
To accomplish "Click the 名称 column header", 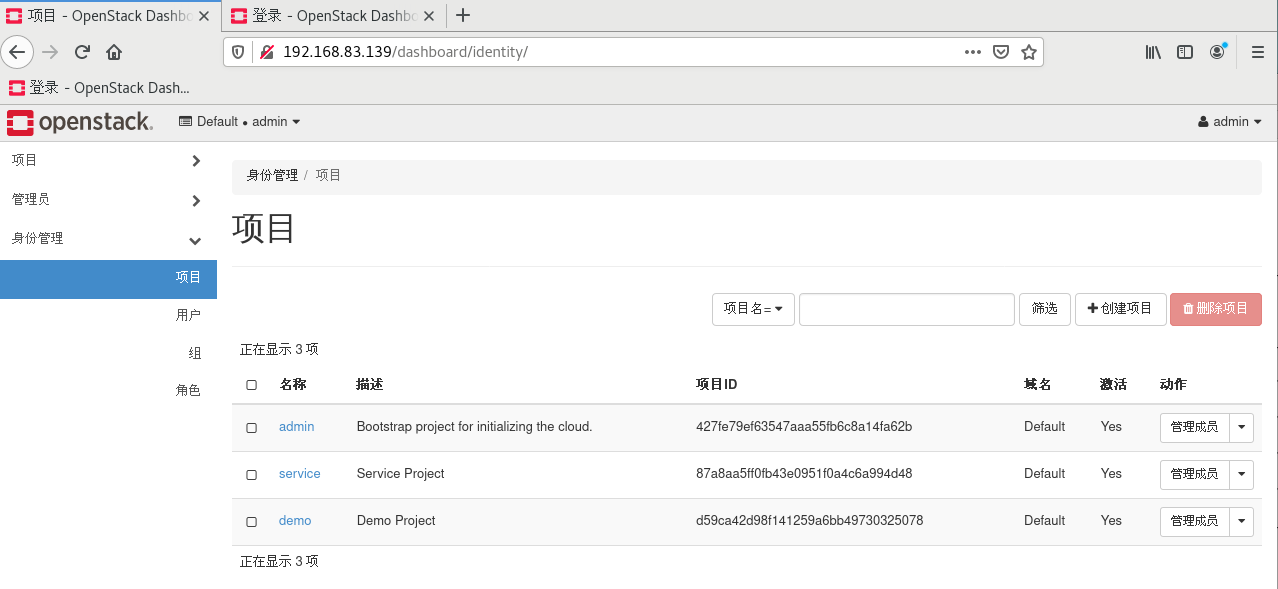I will (293, 385).
